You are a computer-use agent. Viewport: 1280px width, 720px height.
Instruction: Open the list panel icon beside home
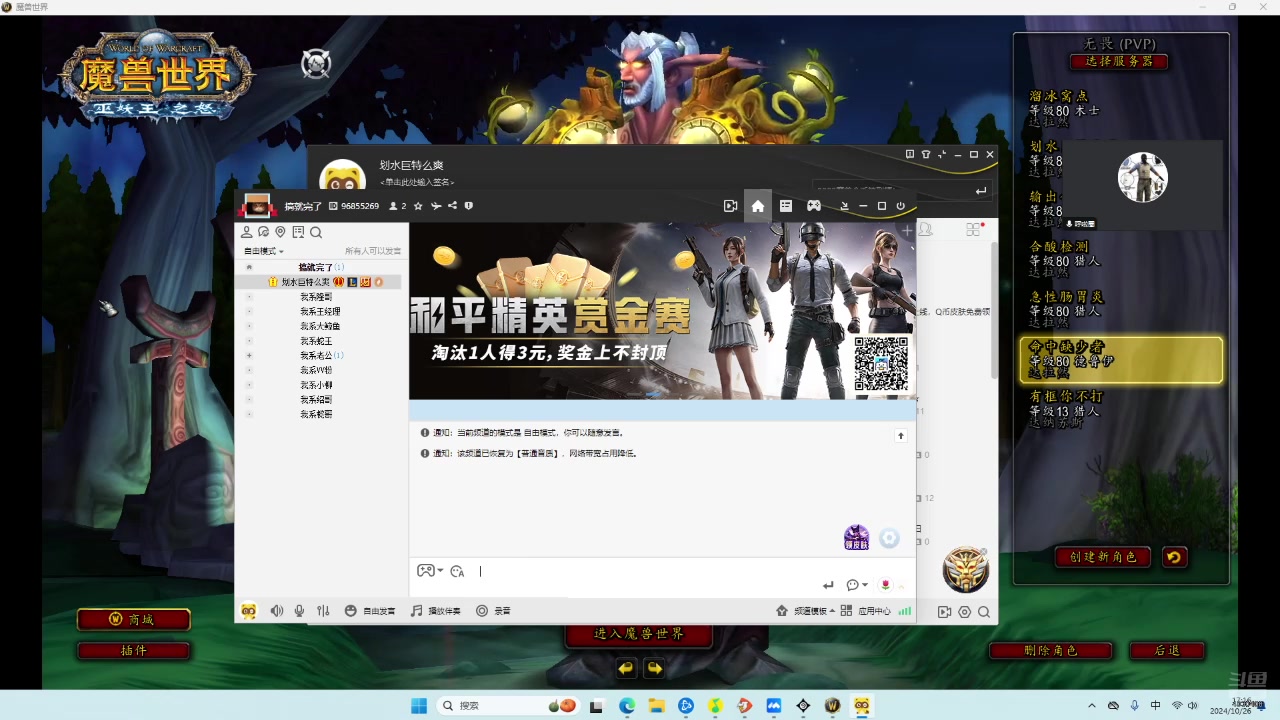[786, 206]
